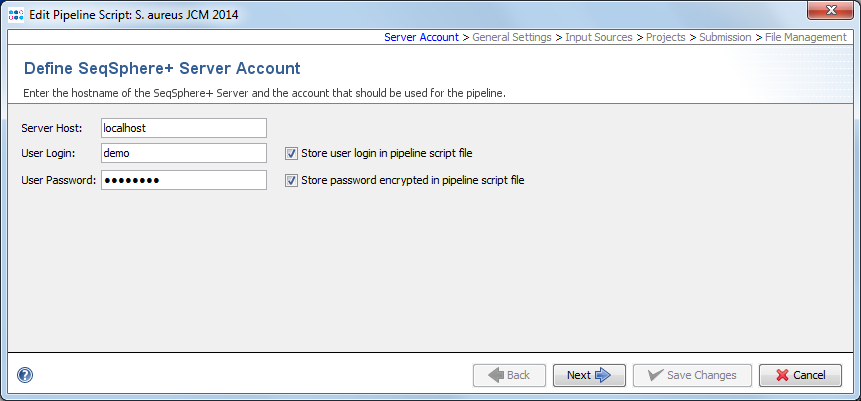The height and width of the screenshot is (401, 861).
Task: Cancel editing the pipeline script
Action: click(x=800, y=375)
